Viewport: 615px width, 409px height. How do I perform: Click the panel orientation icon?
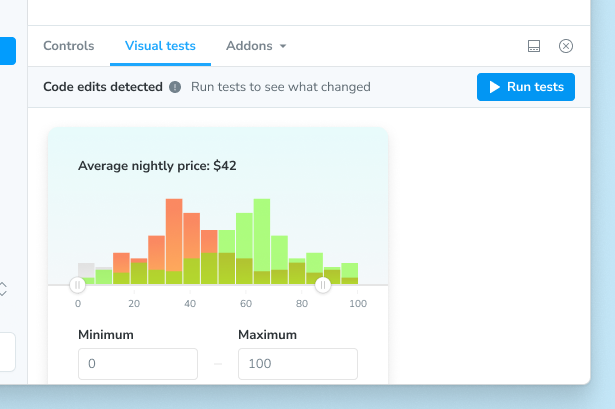coord(534,46)
